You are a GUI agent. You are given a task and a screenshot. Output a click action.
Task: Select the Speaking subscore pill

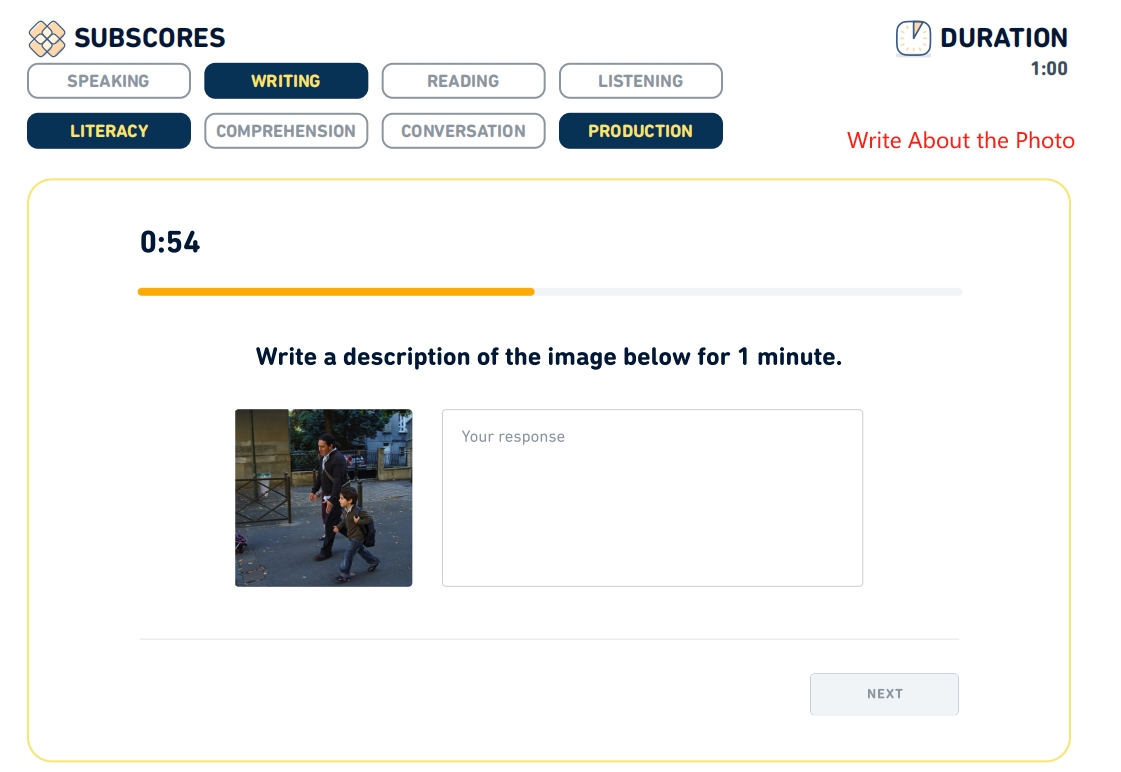click(109, 81)
